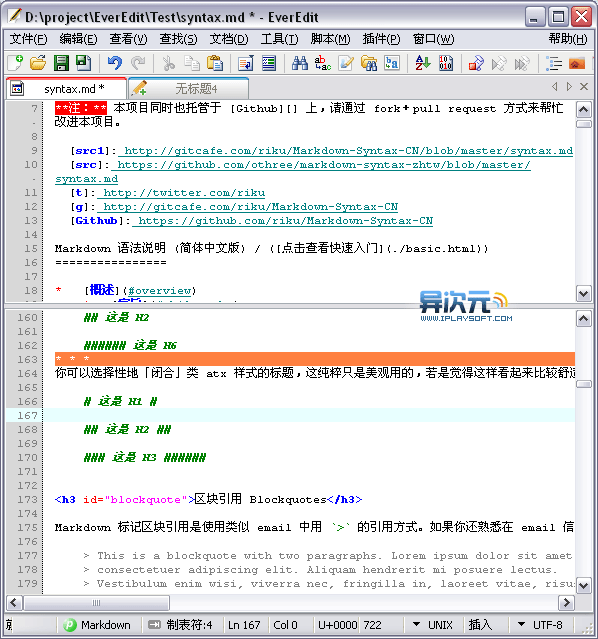Click the upper pane scroll-up arrow

pos(584,109)
